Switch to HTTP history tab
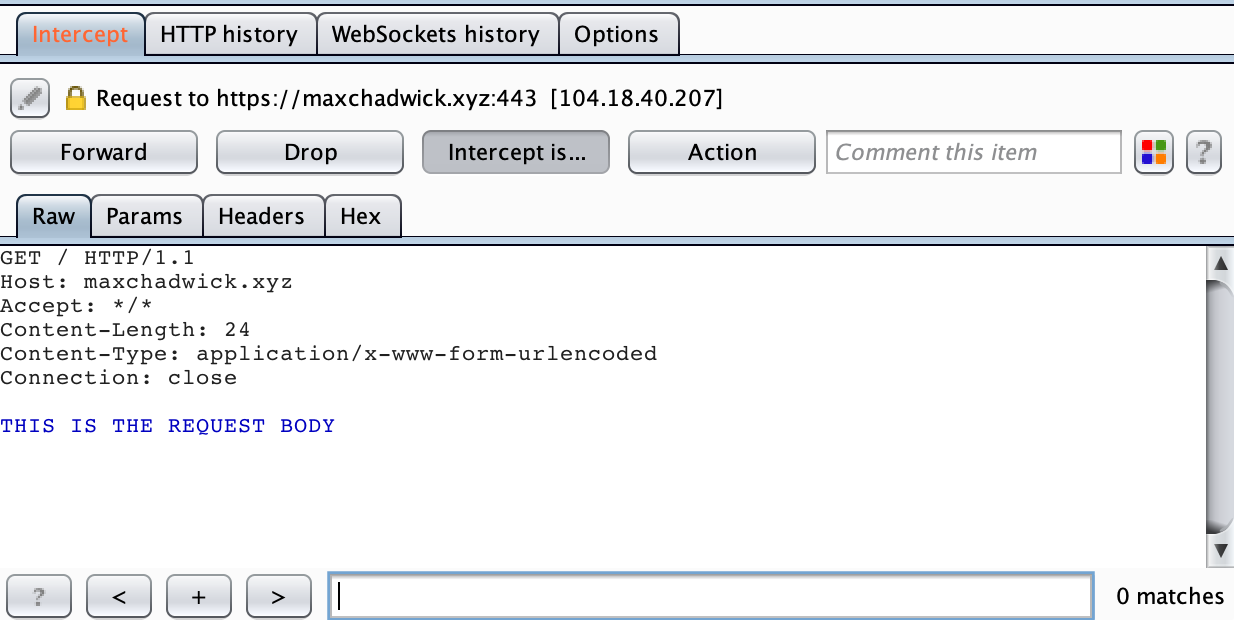The image size is (1234, 620). point(229,34)
